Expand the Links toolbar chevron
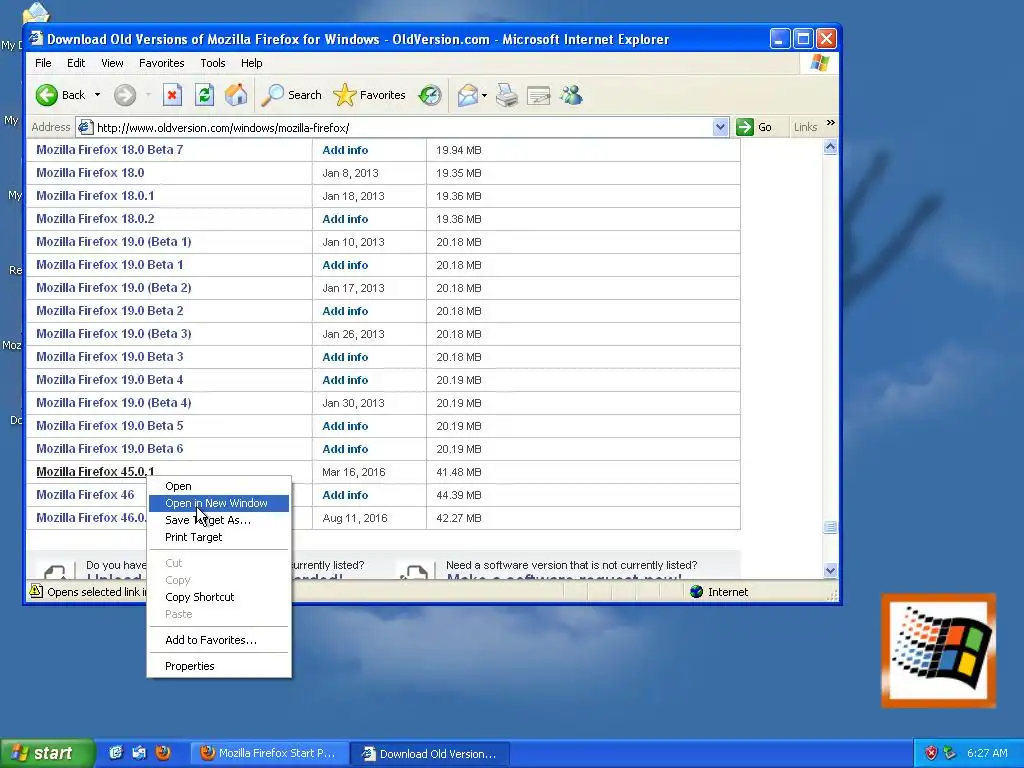The height and width of the screenshot is (768, 1024). (831, 123)
